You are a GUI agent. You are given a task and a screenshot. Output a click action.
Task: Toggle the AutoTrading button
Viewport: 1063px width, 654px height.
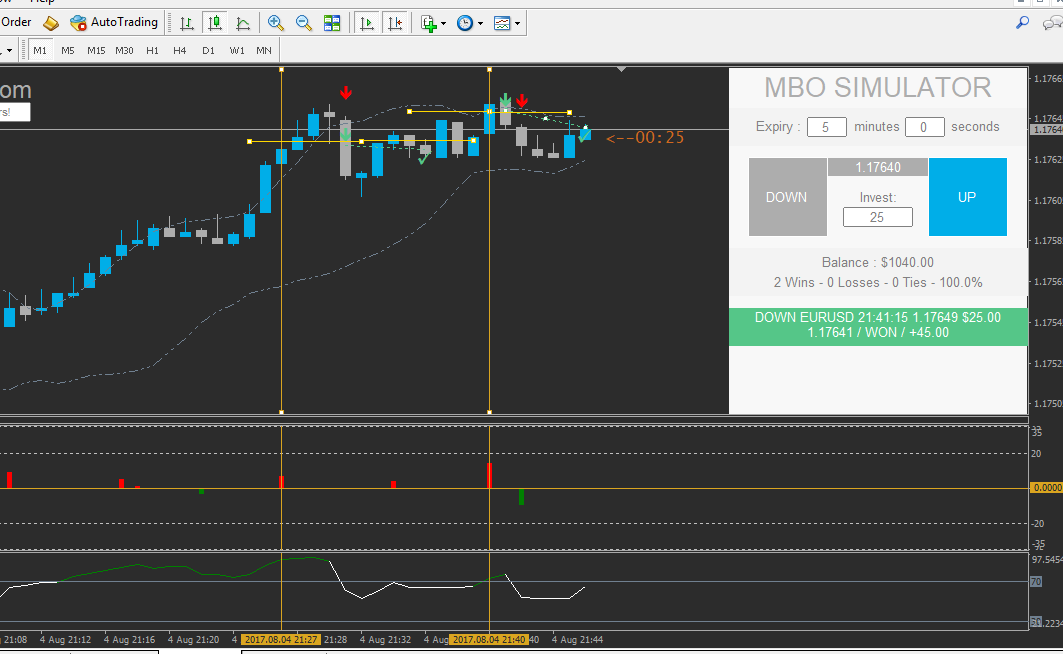pyautogui.click(x=114, y=22)
